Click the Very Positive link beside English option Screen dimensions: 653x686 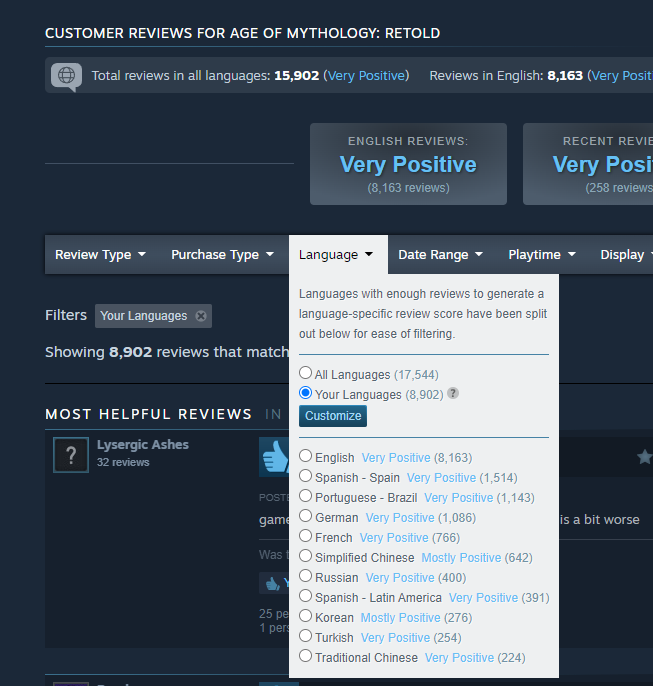pos(396,458)
